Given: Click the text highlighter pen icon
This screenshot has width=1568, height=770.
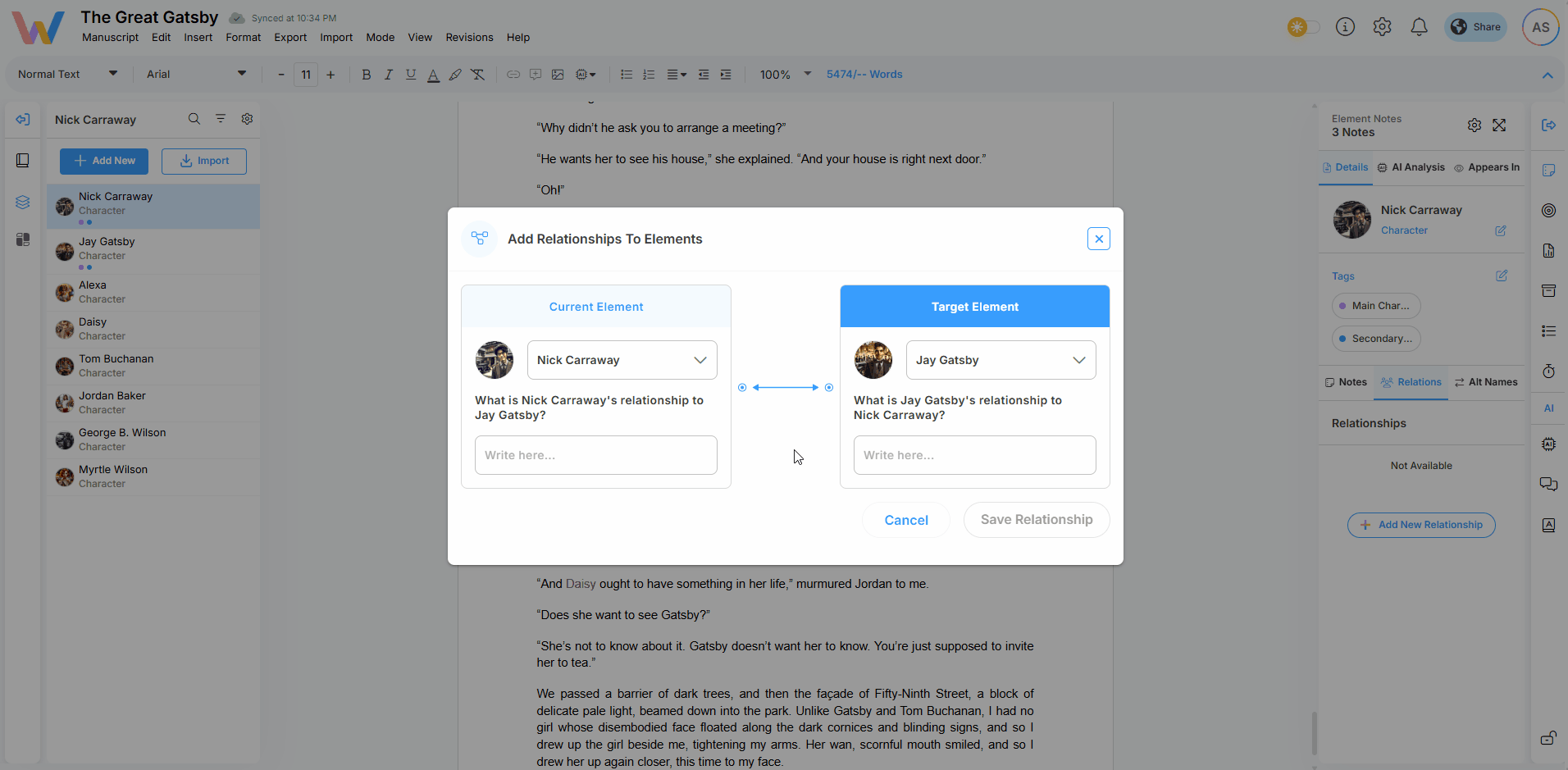Looking at the screenshot, I should [455, 75].
